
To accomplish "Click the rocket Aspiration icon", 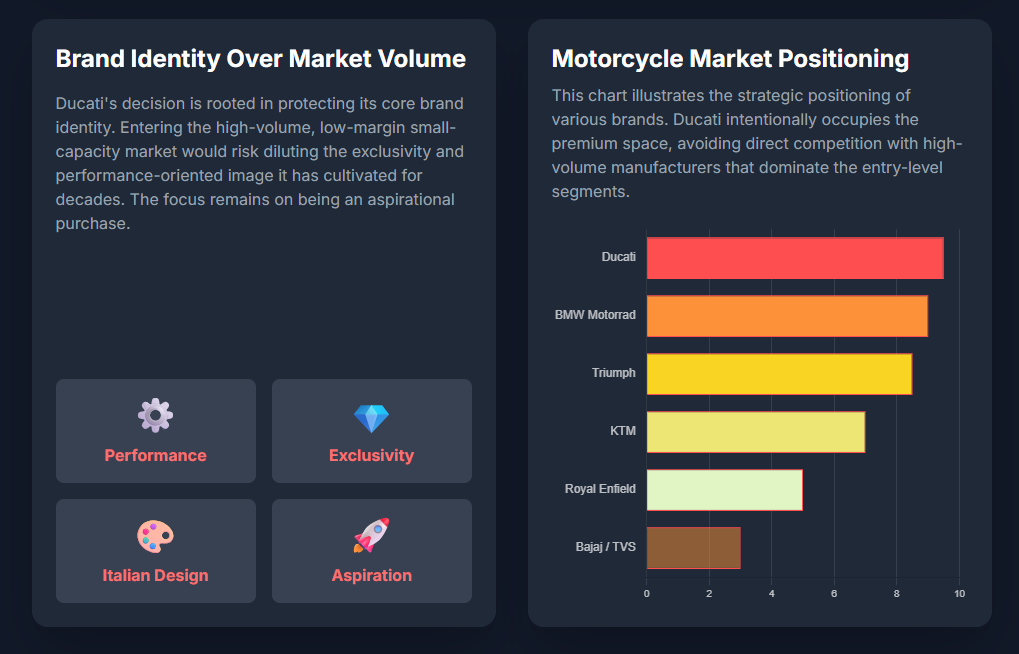I will point(371,535).
